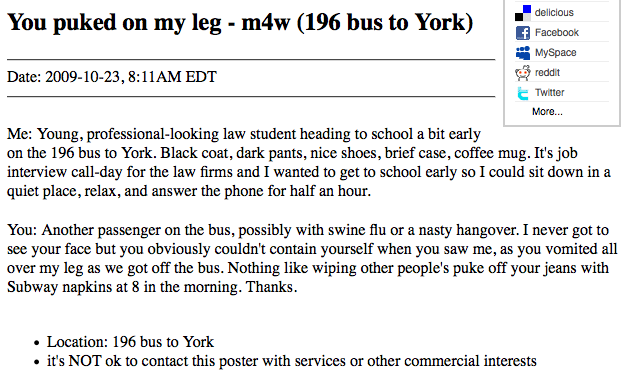Expand More... sharing options
Viewport: 632px width, 373px height.
(x=547, y=112)
